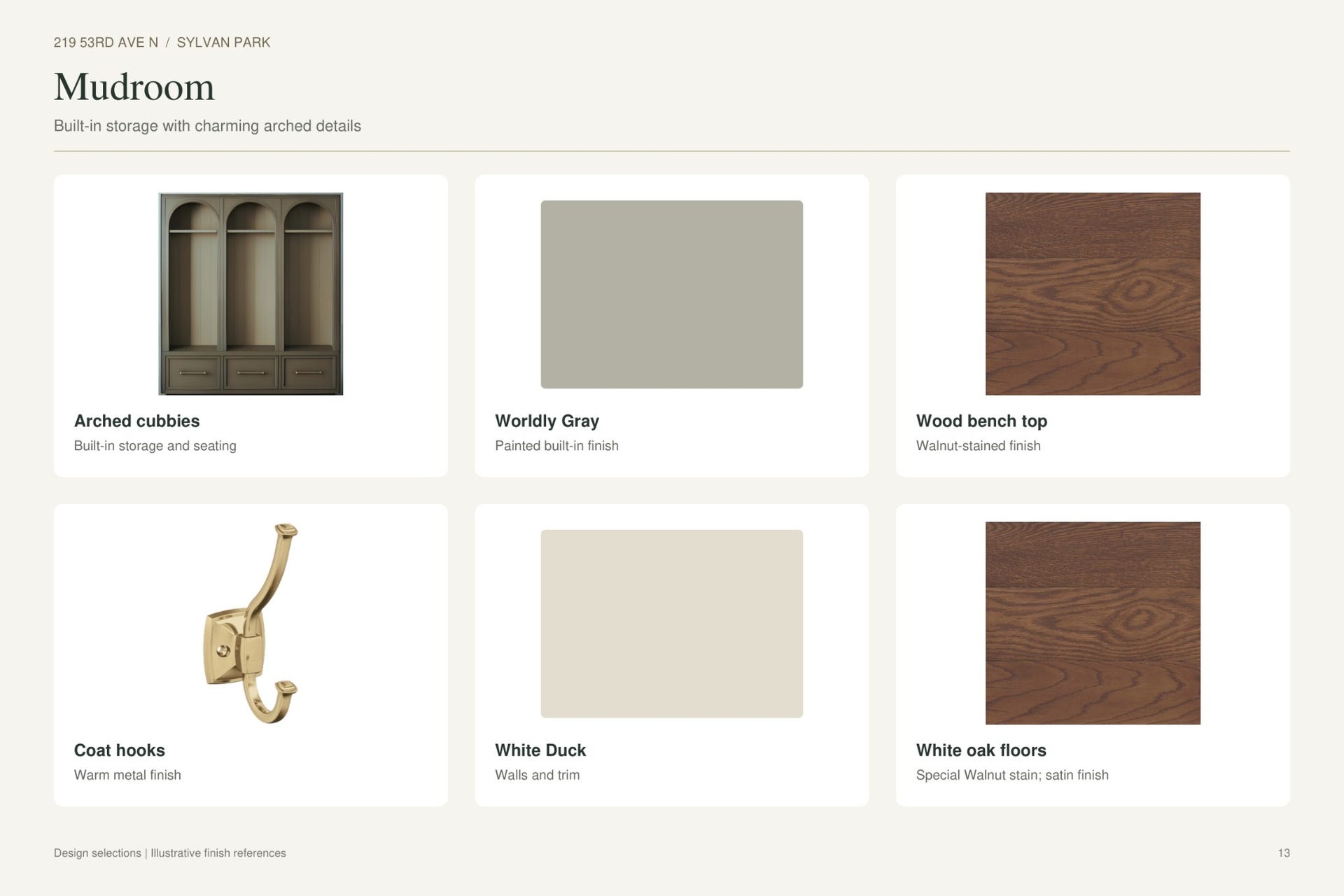
Task: Click the address text 219 53RD AVE N
Action: point(106,43)
